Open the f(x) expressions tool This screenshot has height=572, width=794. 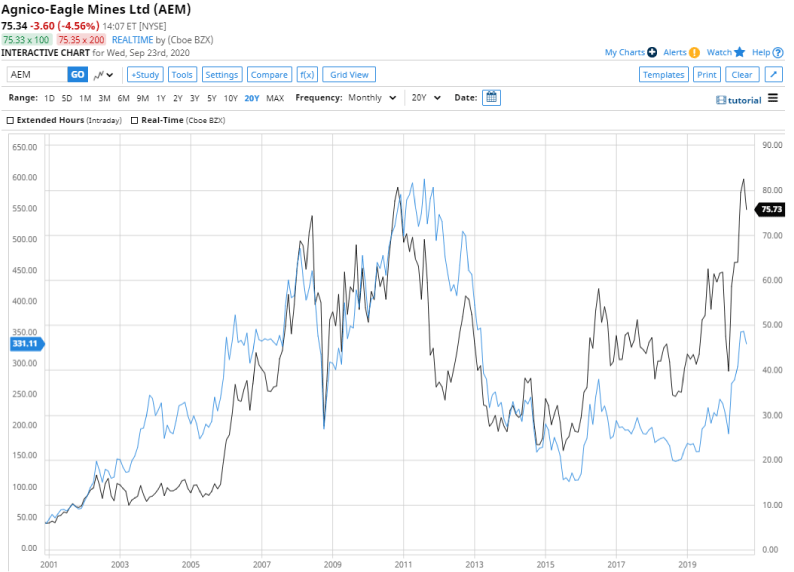point(307,75)
